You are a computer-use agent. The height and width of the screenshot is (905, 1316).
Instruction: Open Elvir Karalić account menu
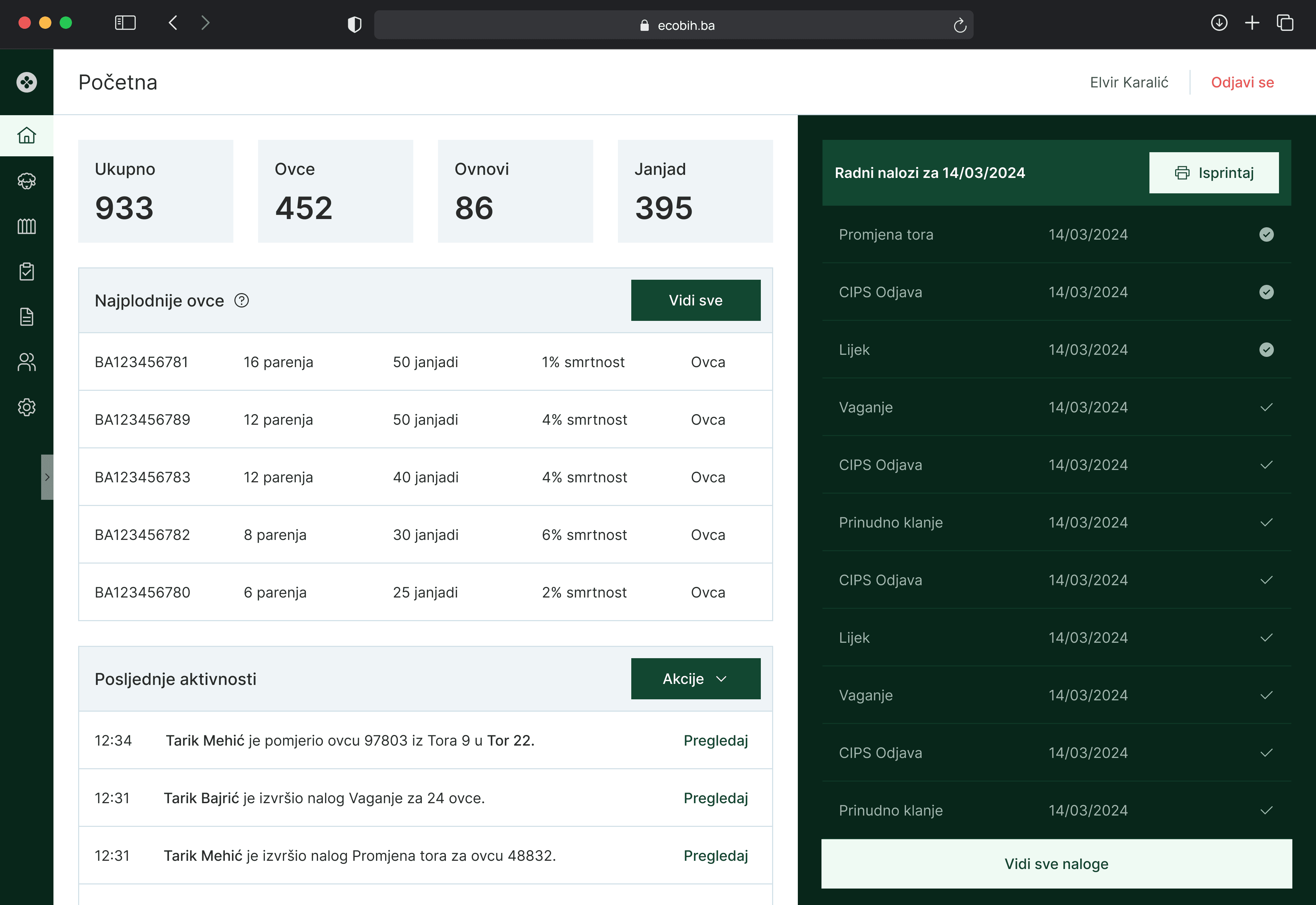1129,82
